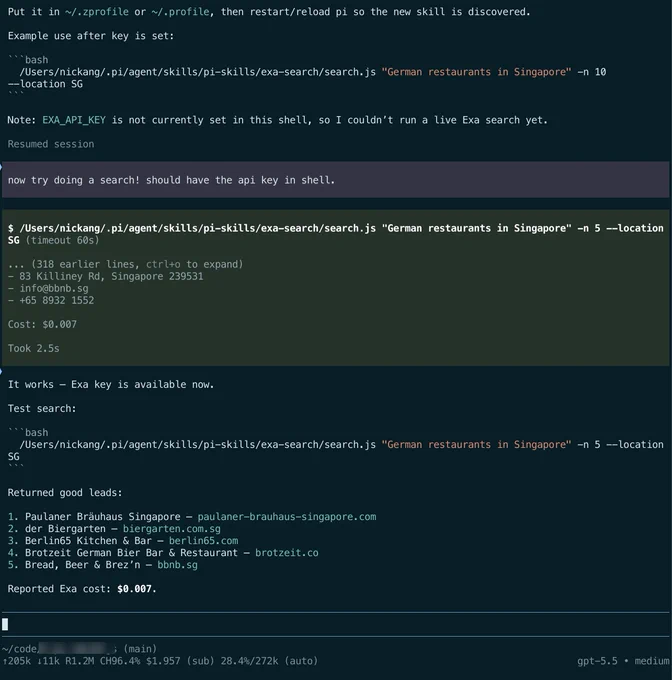Select the ~/.zprofile path text
672x680 pixels.
[x=97, y=12]
